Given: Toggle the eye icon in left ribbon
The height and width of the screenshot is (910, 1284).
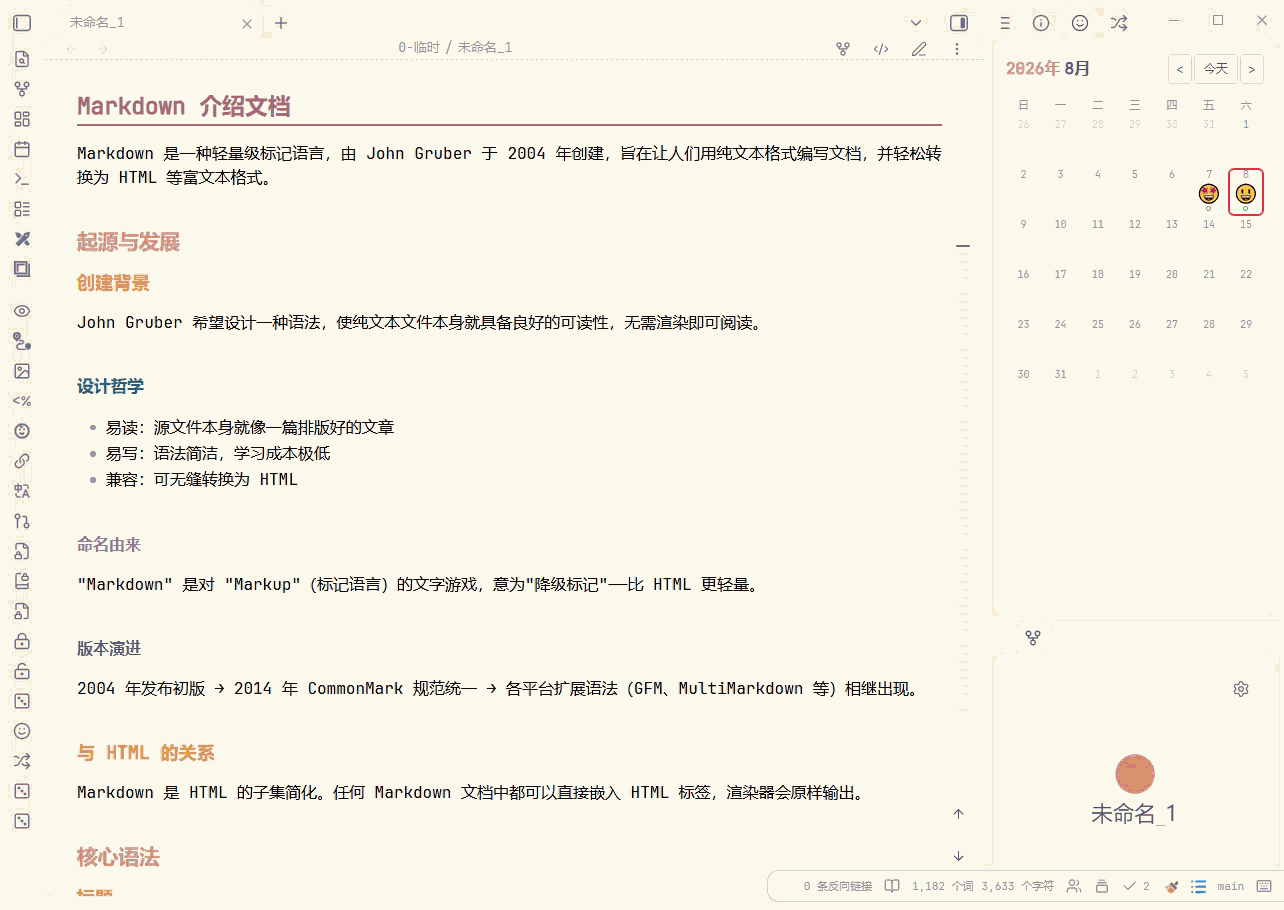Looking at the screenshot, I should pyautogui.click(x=22, y=311).
